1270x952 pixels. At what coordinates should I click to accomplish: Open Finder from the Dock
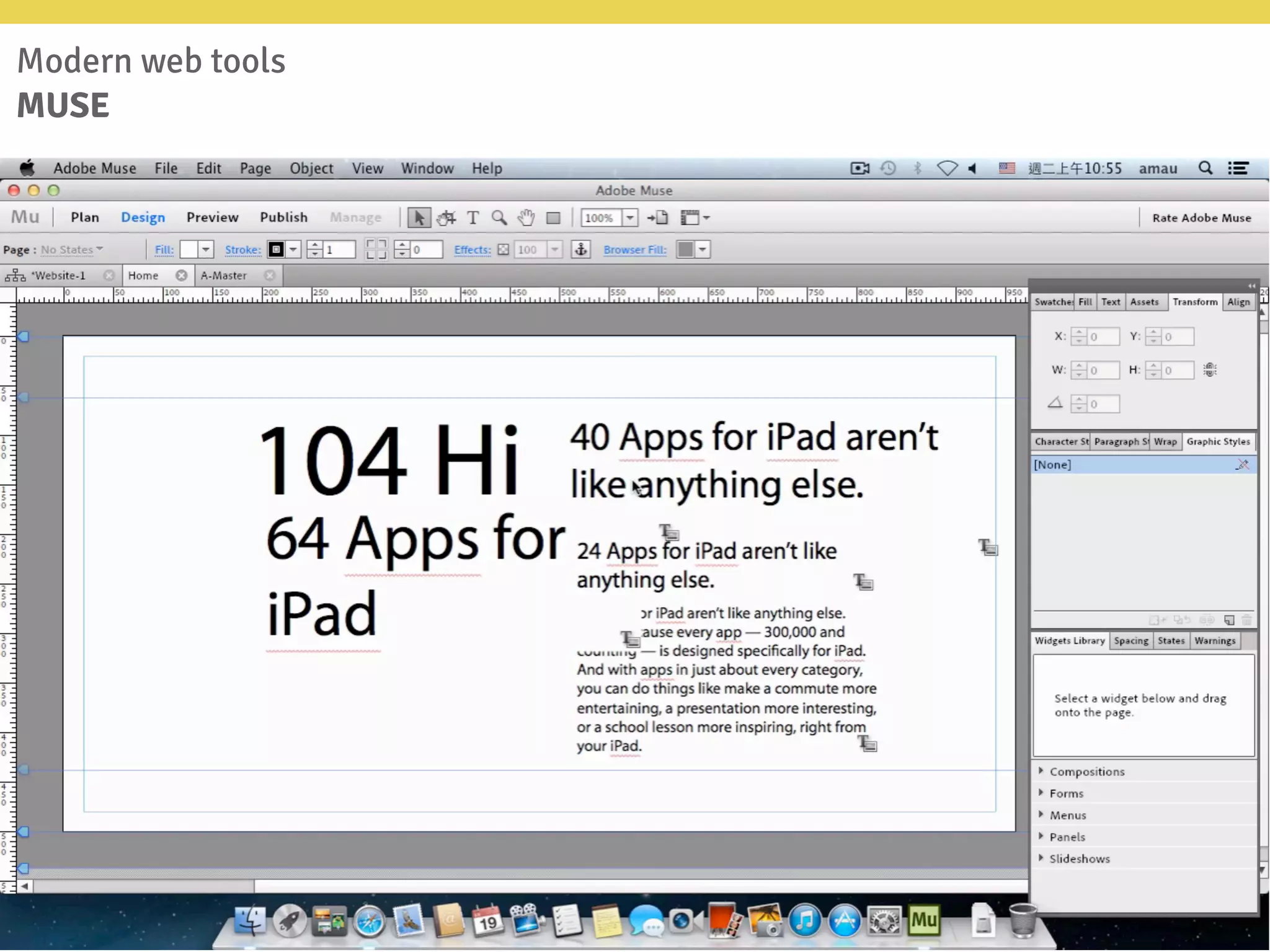coord(251,920)
